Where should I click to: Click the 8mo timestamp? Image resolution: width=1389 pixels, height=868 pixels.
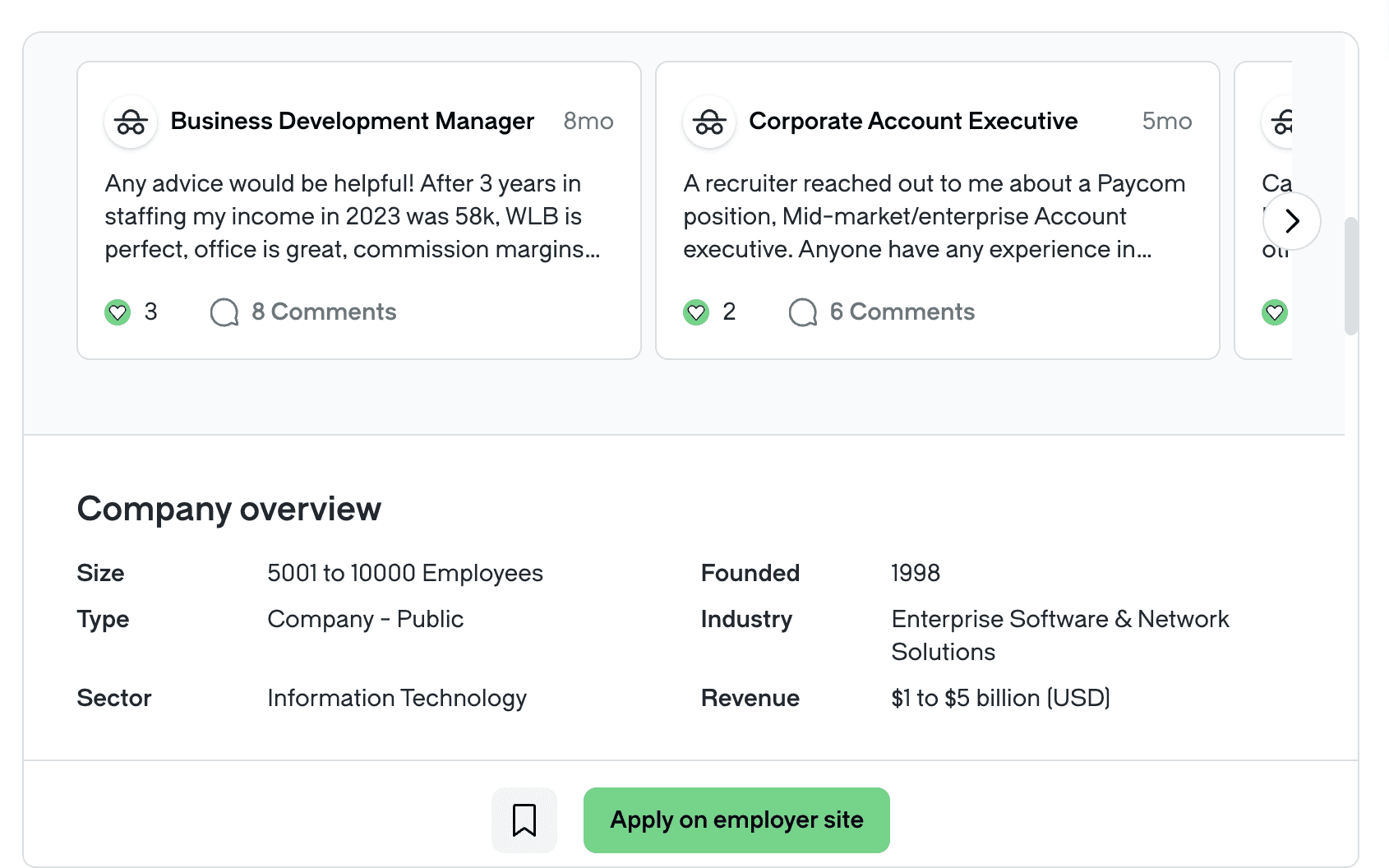[588, 121]
